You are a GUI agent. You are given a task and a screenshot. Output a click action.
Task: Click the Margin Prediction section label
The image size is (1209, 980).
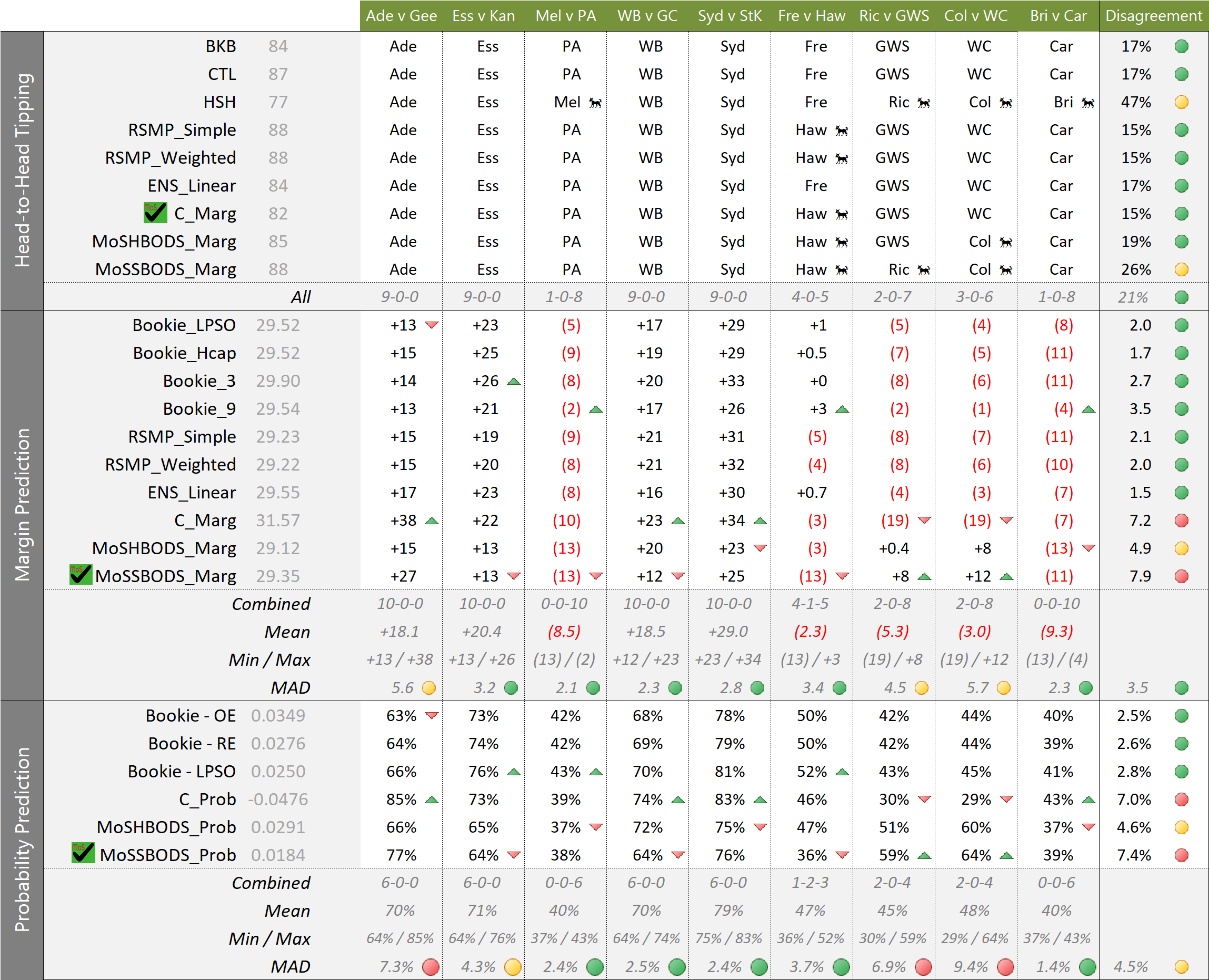[x=22, y=505]
